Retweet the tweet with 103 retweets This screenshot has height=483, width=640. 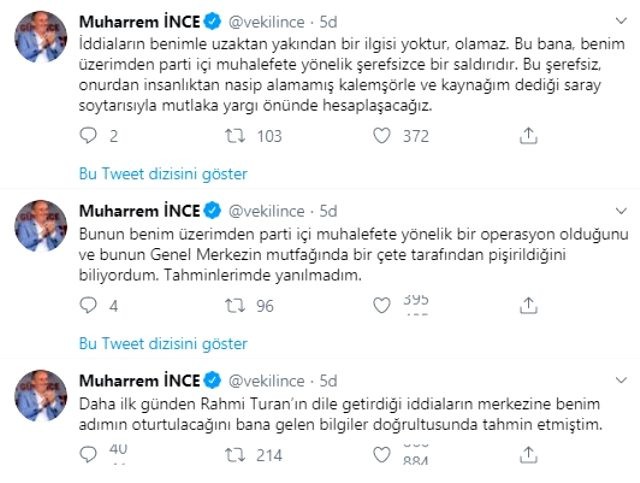[x=236, y=136]
